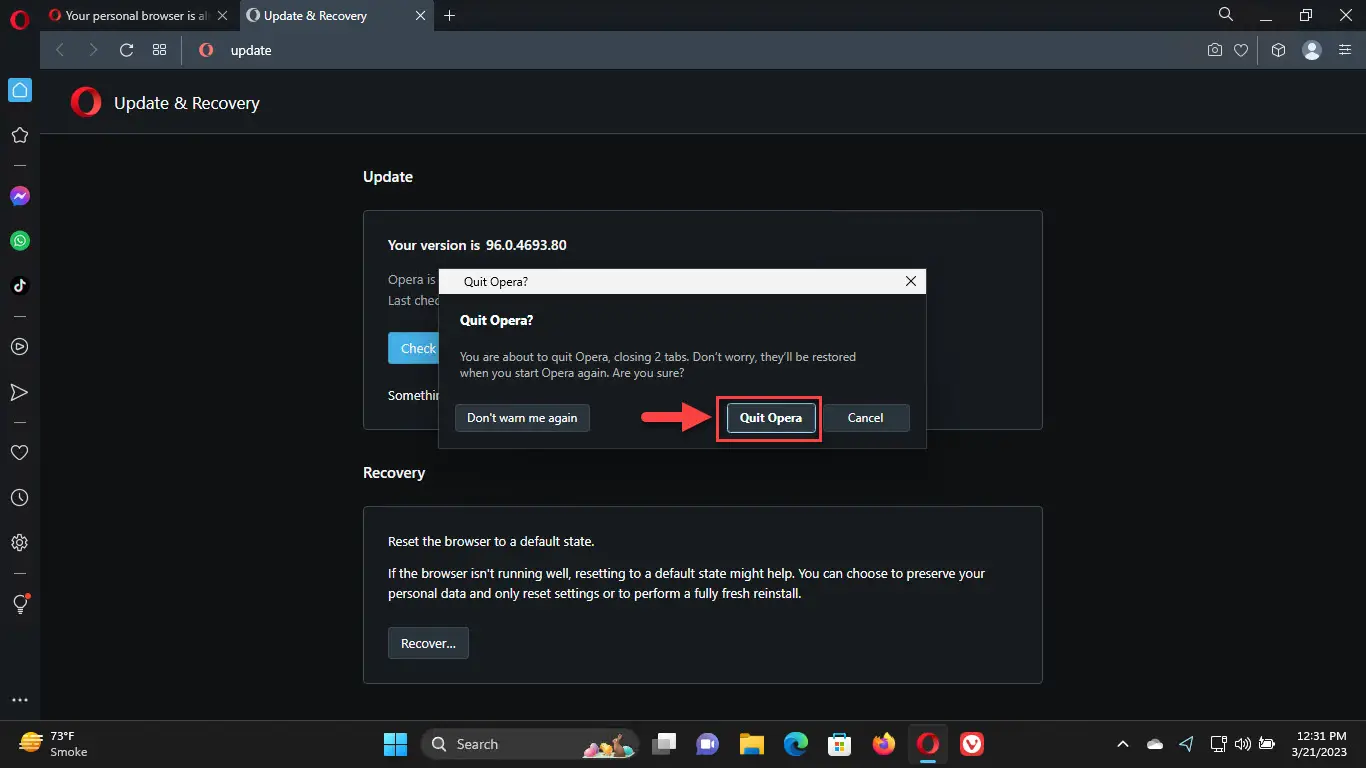Open Speed Dial grid icon

[x=159, y=50]
